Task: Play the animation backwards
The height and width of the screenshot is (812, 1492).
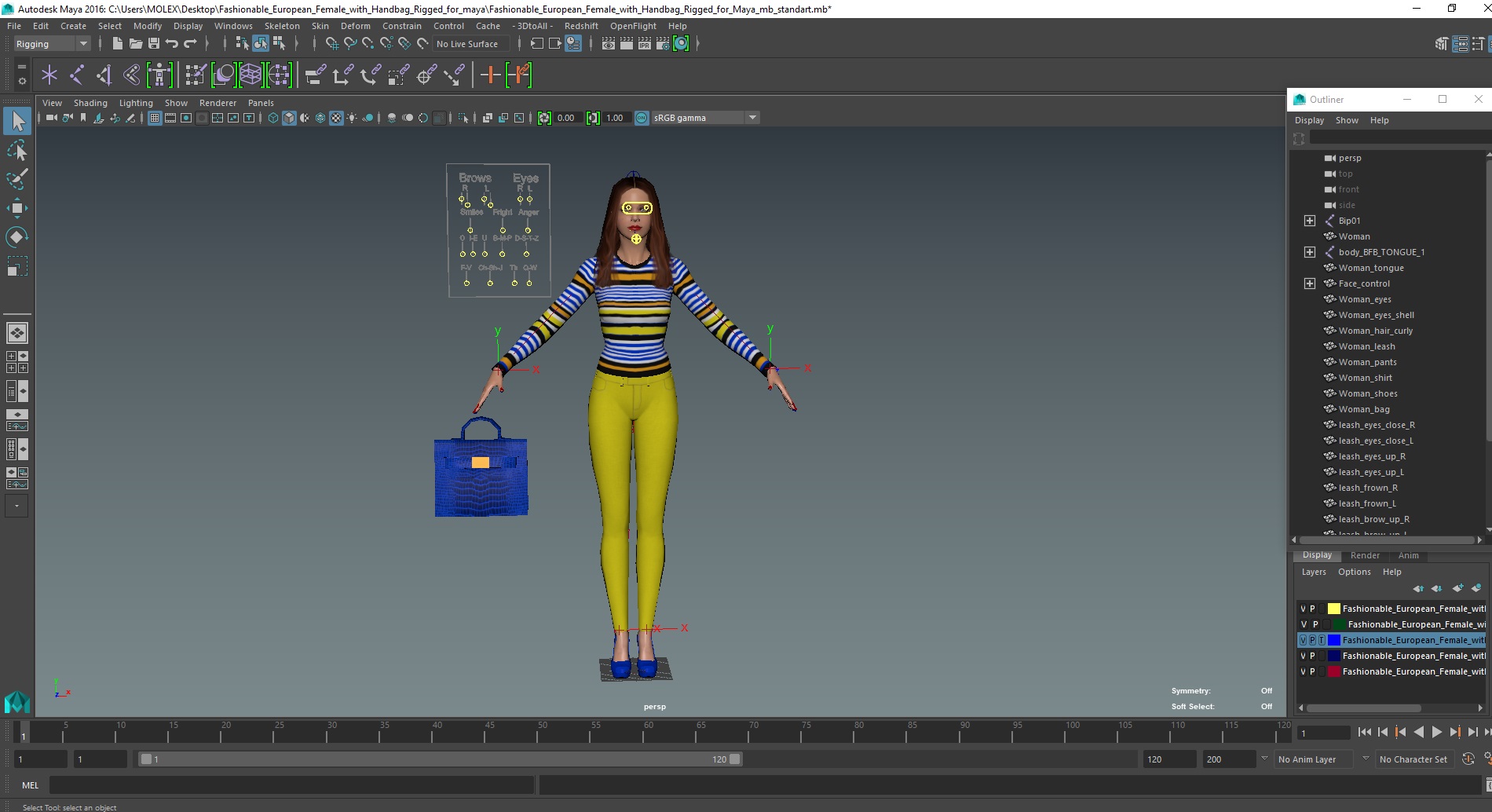Action: click(1418, 732)
